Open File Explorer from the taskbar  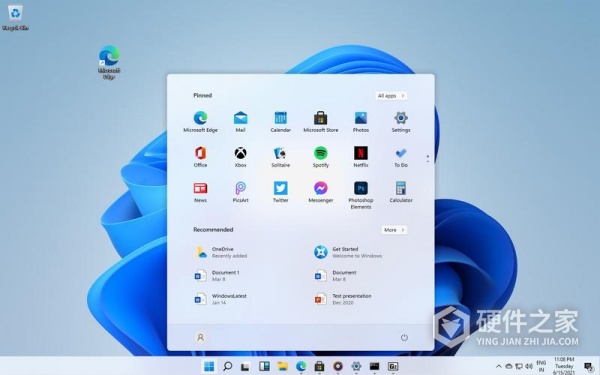[x=282, y=366]
